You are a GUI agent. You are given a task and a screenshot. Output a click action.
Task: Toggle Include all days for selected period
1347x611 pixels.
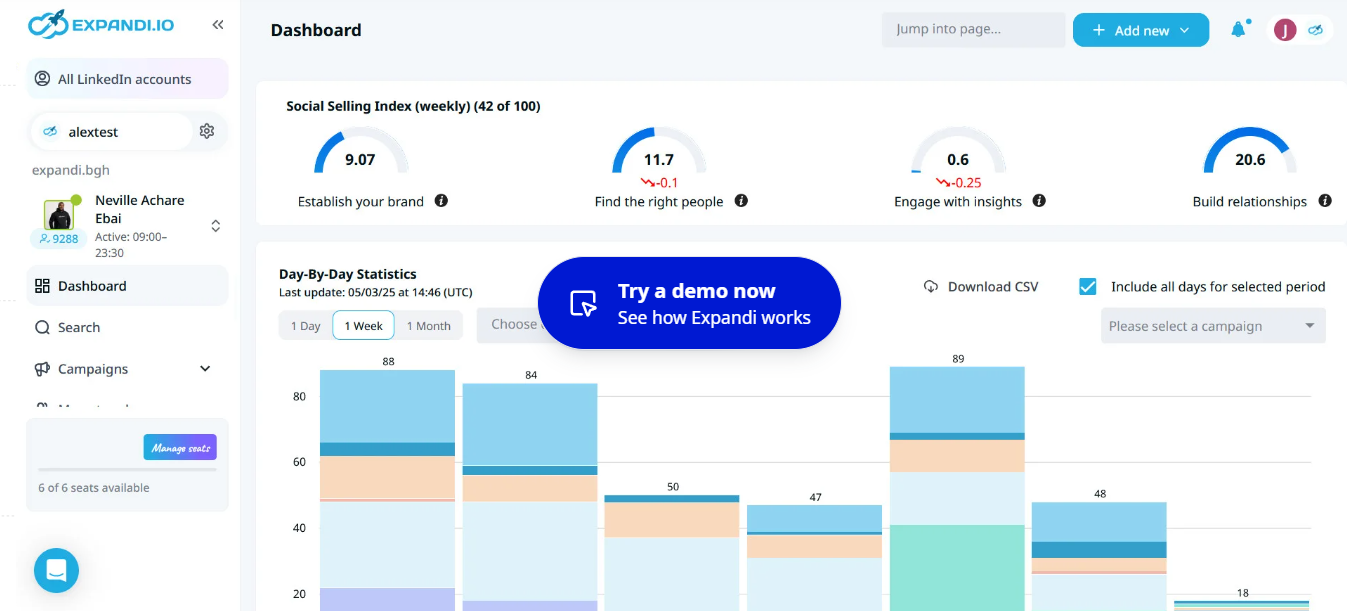[x=1088, y=286]
